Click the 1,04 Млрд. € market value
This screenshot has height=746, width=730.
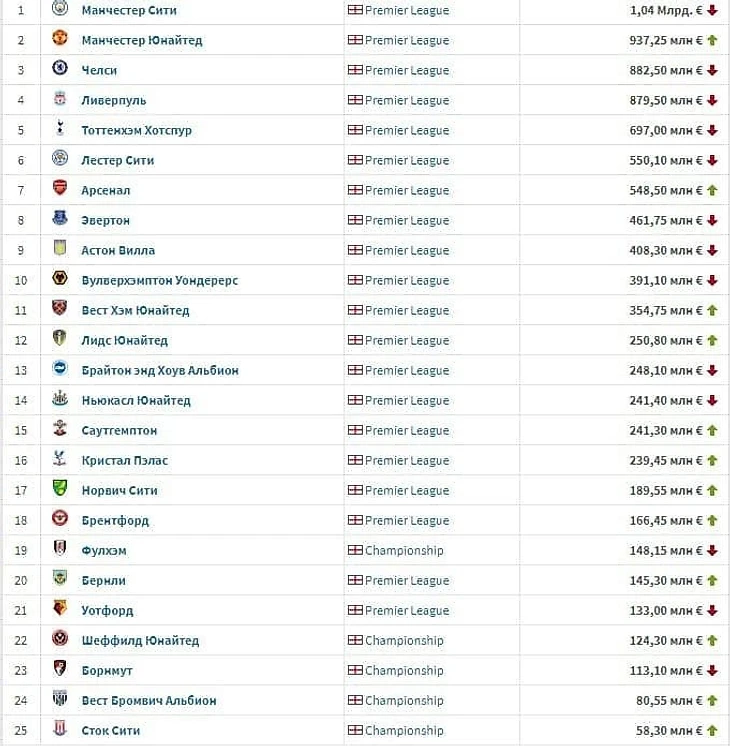666,10
